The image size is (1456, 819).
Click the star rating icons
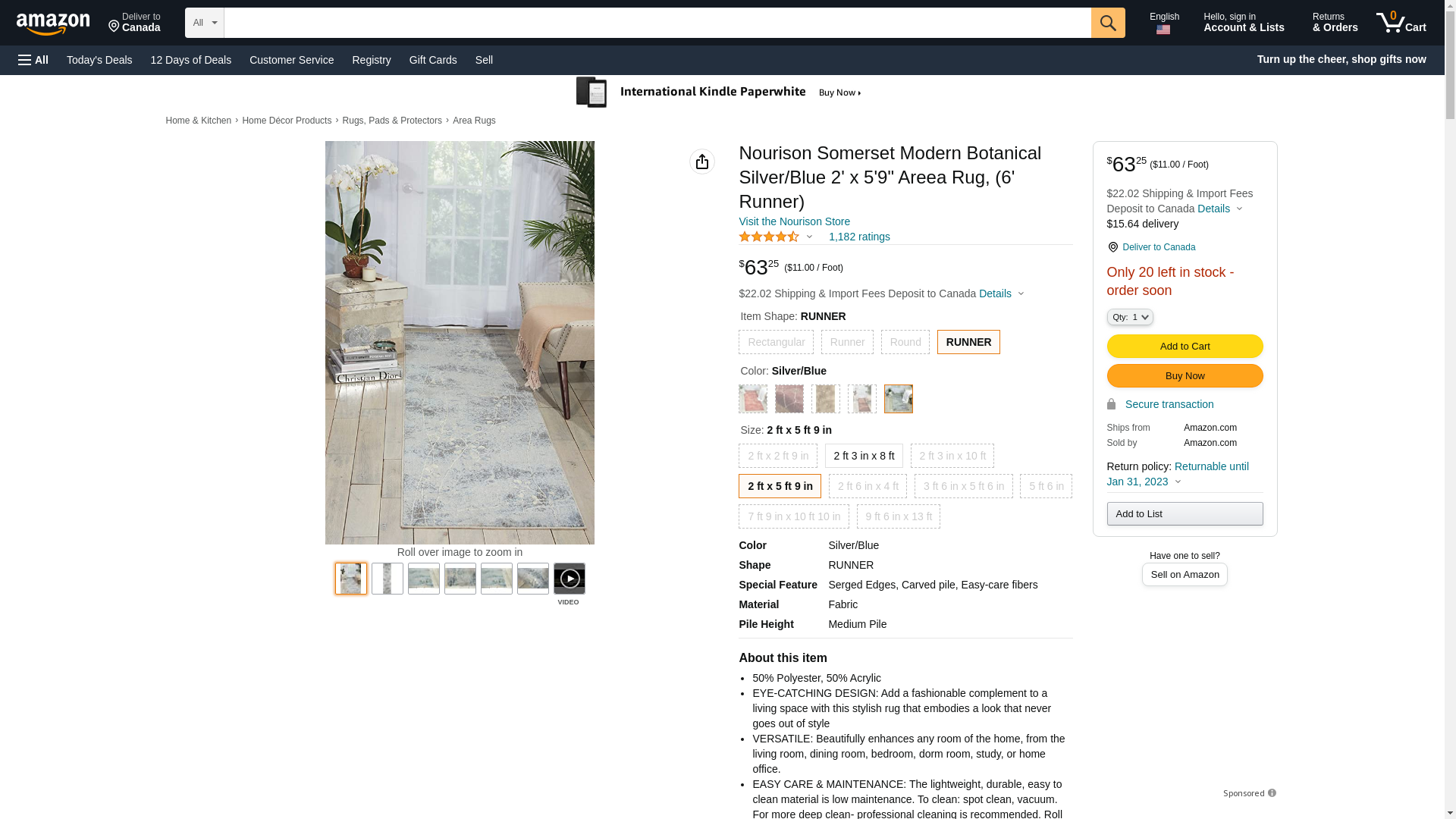pos(769,237)
